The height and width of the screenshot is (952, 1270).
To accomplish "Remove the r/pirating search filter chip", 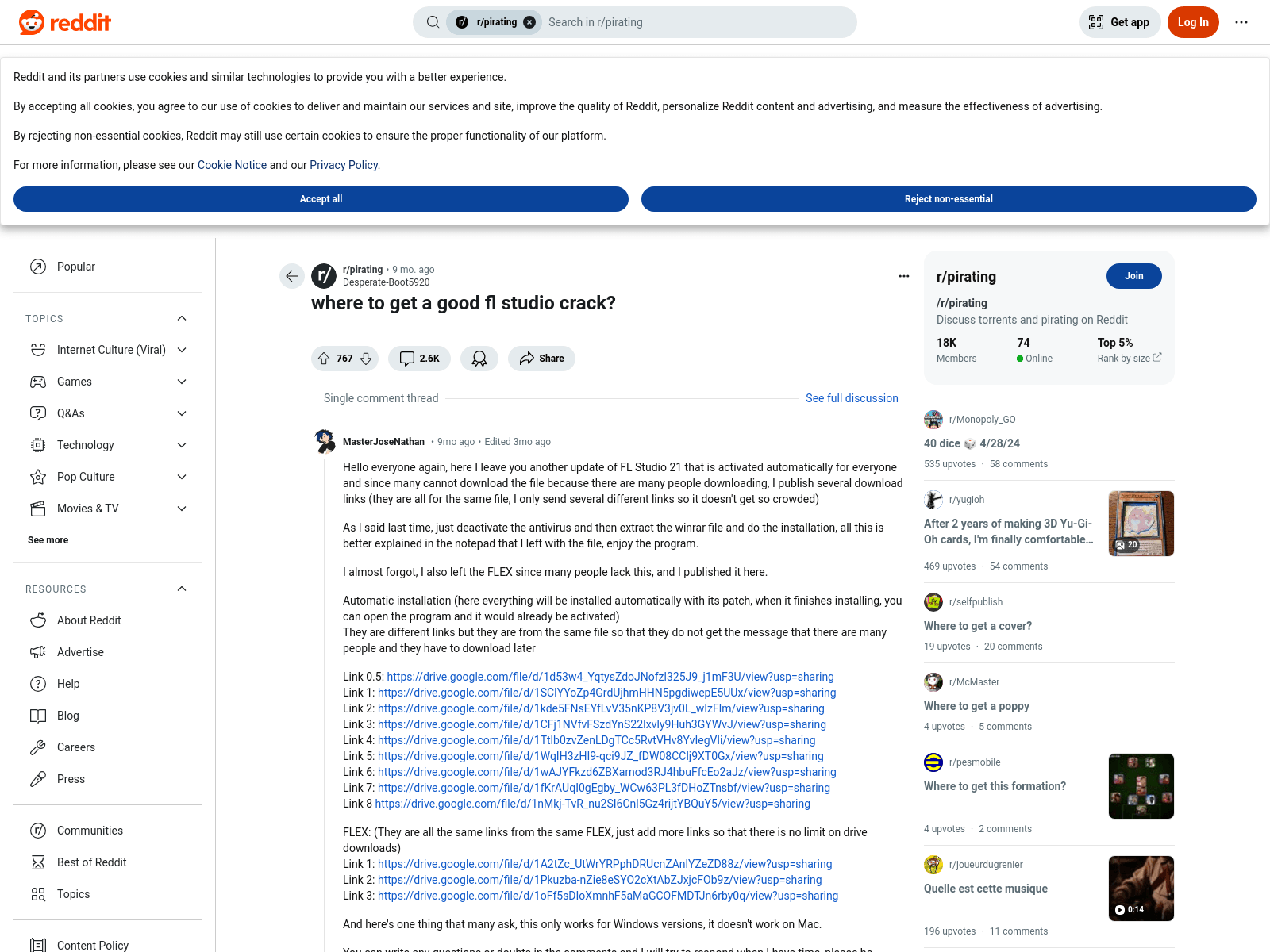I will click(x=529, y=22).
